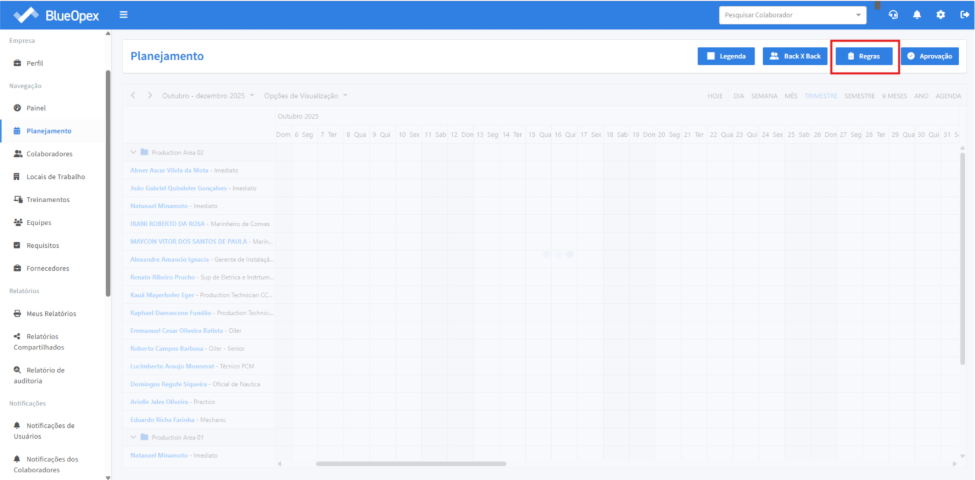Open the Pesquisar Colaborador dropdown
The height and width of the screenshot is (480, 975).
pos(793,15)
